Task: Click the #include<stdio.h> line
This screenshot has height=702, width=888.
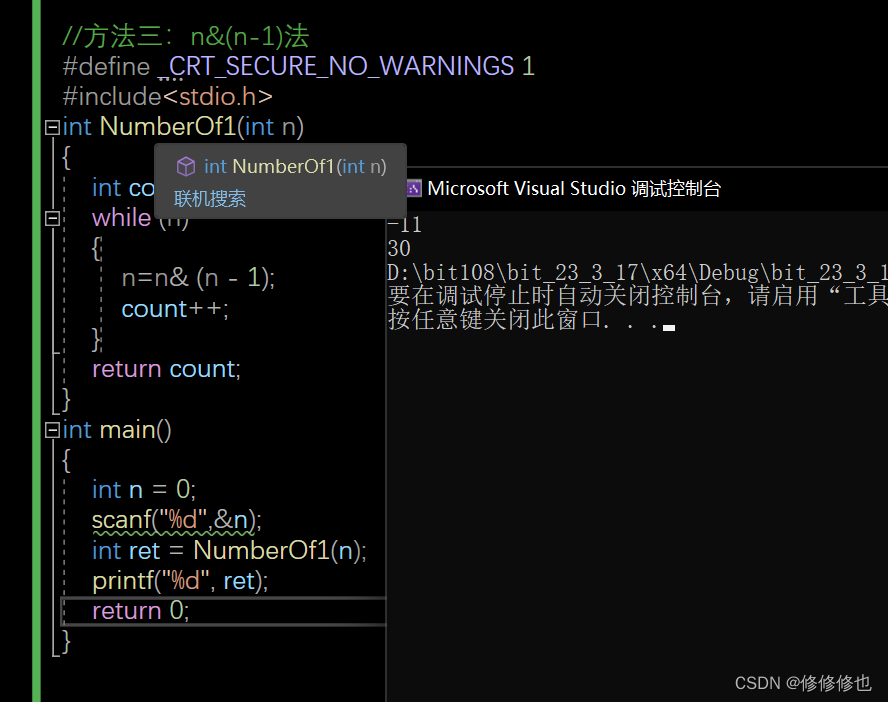Action: pyautogui.click(x=168, y=96)
